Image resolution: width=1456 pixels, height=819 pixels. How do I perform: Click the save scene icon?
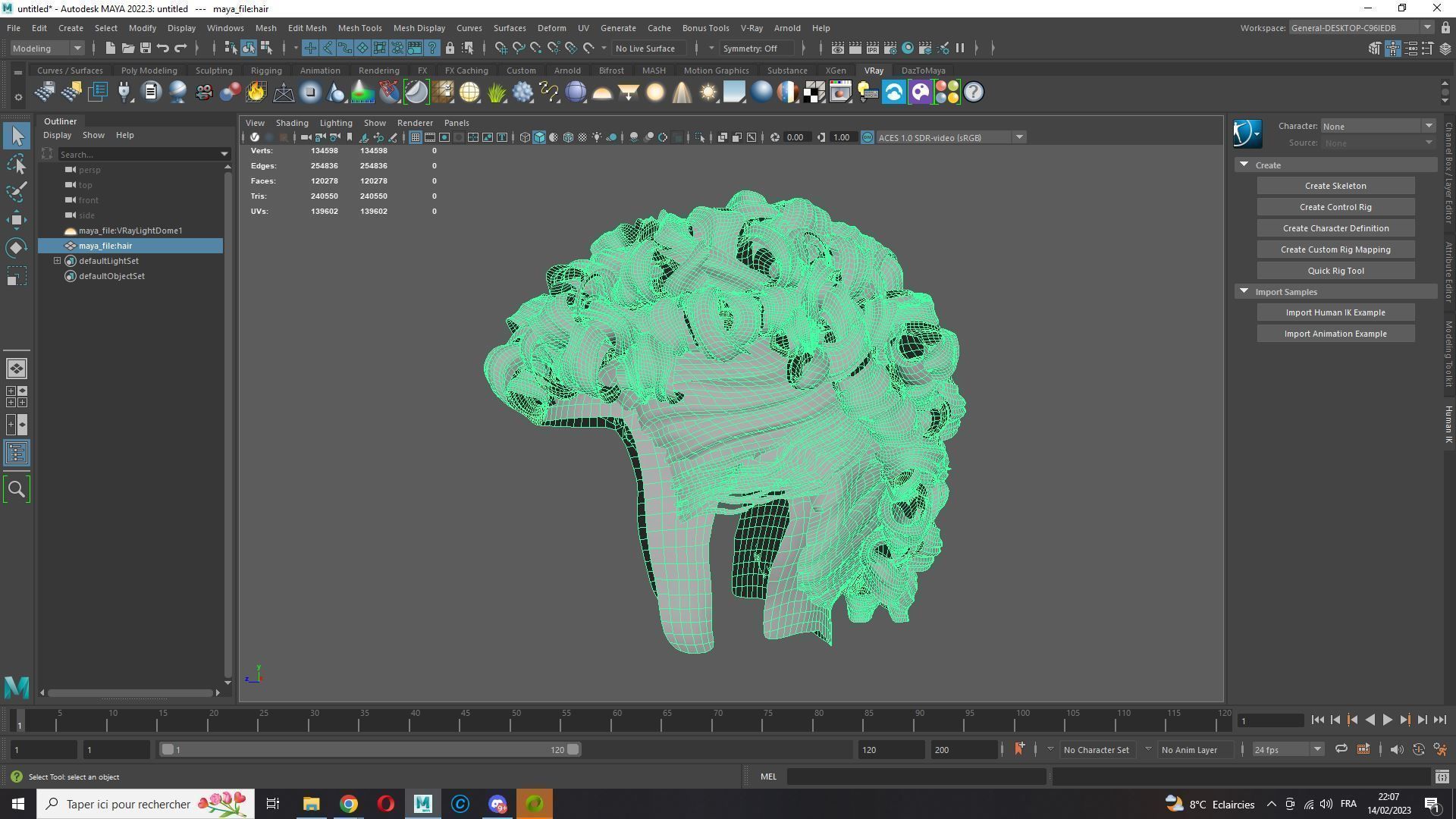(x=145, y=48)
